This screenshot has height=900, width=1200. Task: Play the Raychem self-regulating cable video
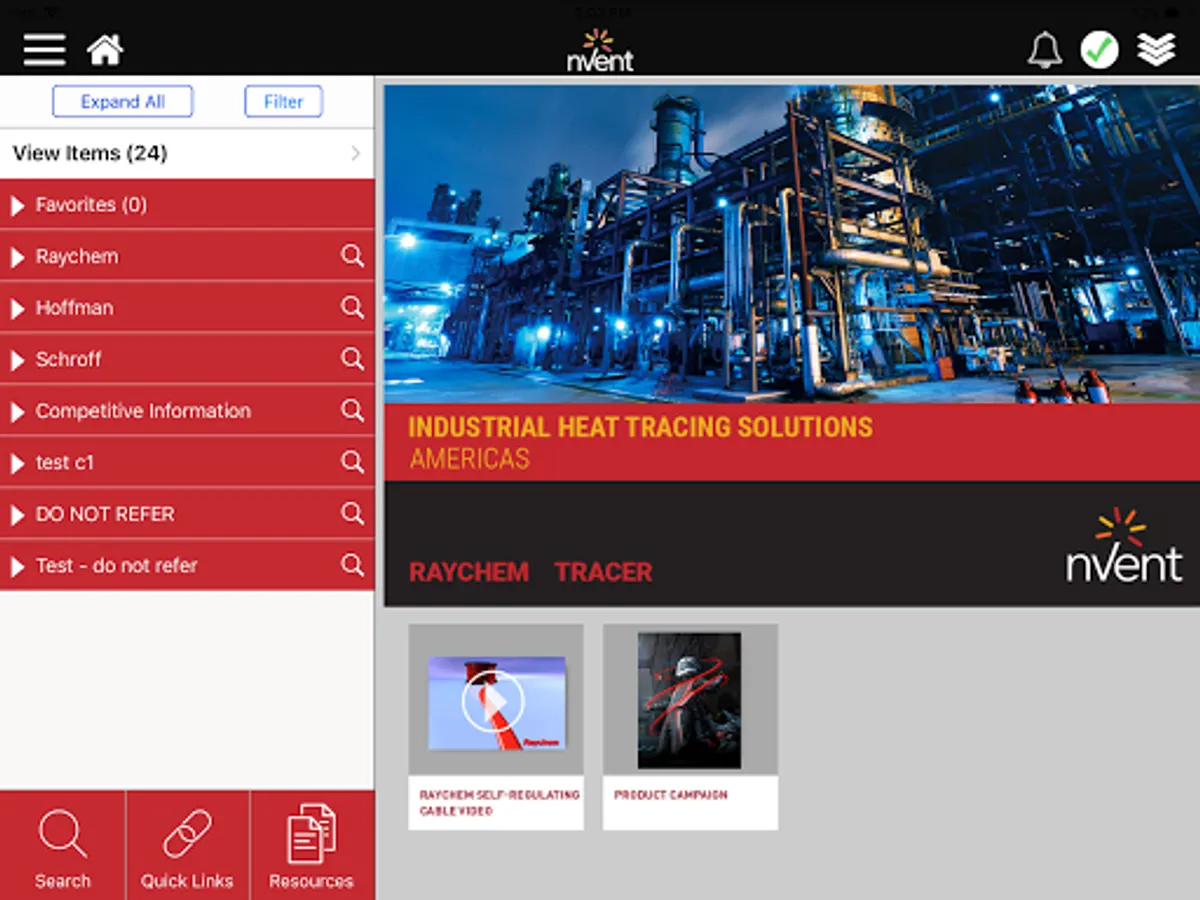(494, 702)
